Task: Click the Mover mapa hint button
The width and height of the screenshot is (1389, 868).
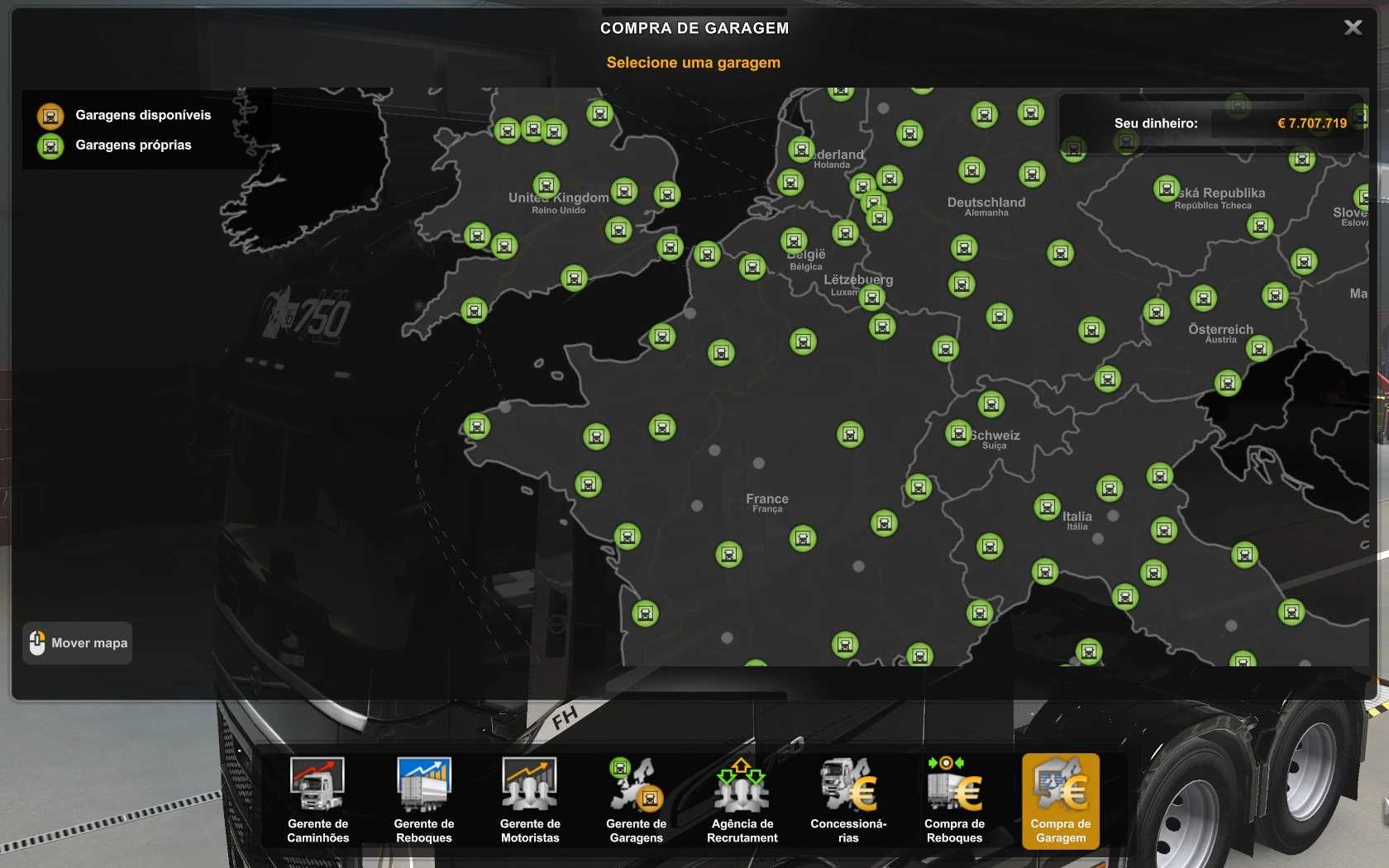Action: coord(79,643)
